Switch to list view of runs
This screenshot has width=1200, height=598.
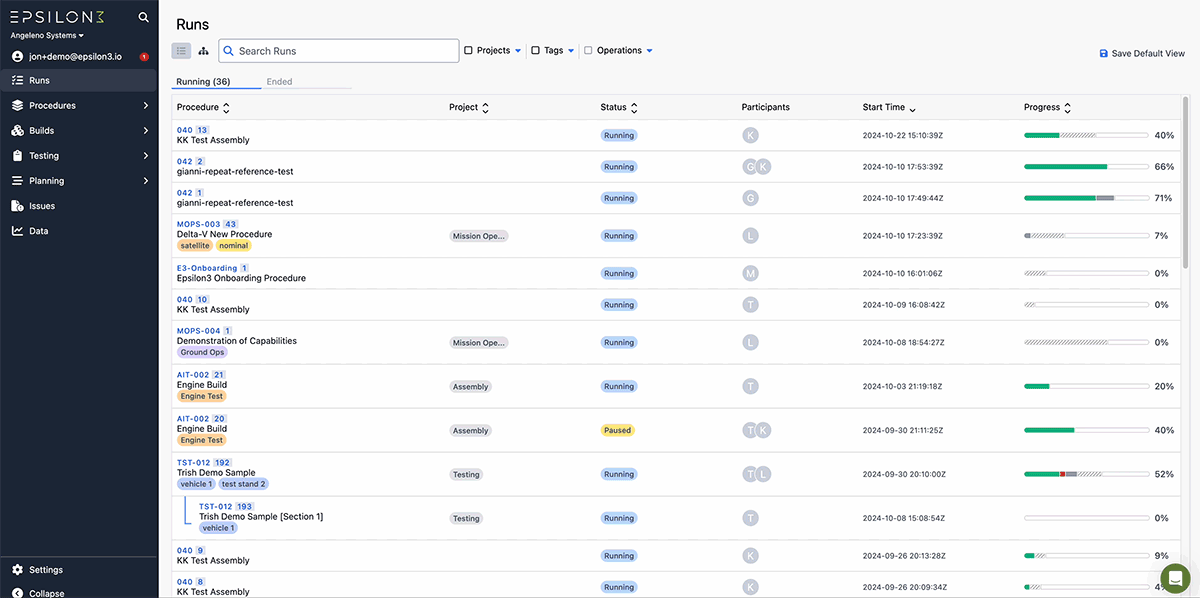pyautogui.click(x=181, y=49)
